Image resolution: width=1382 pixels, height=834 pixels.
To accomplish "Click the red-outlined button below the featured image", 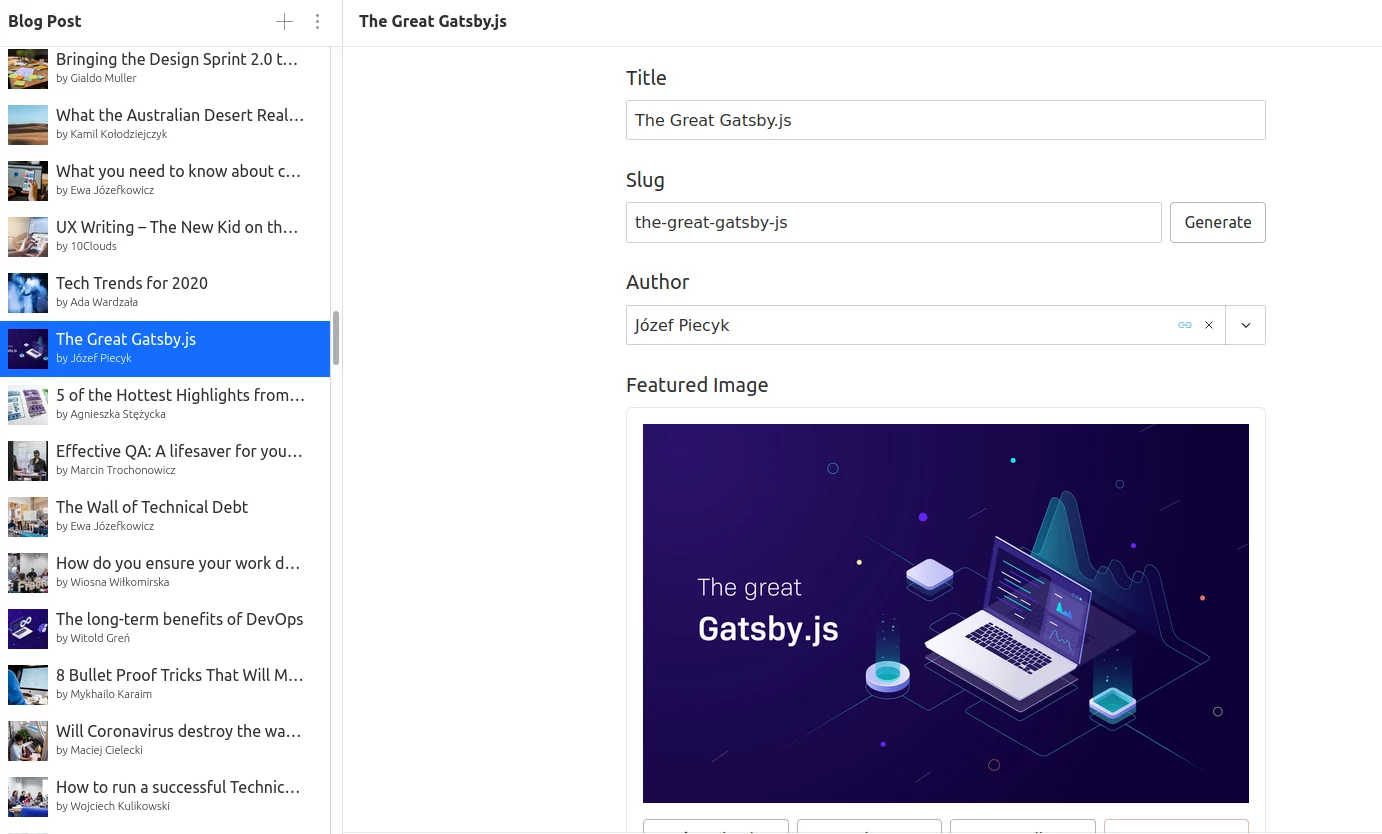I will tap(1176, 828).
